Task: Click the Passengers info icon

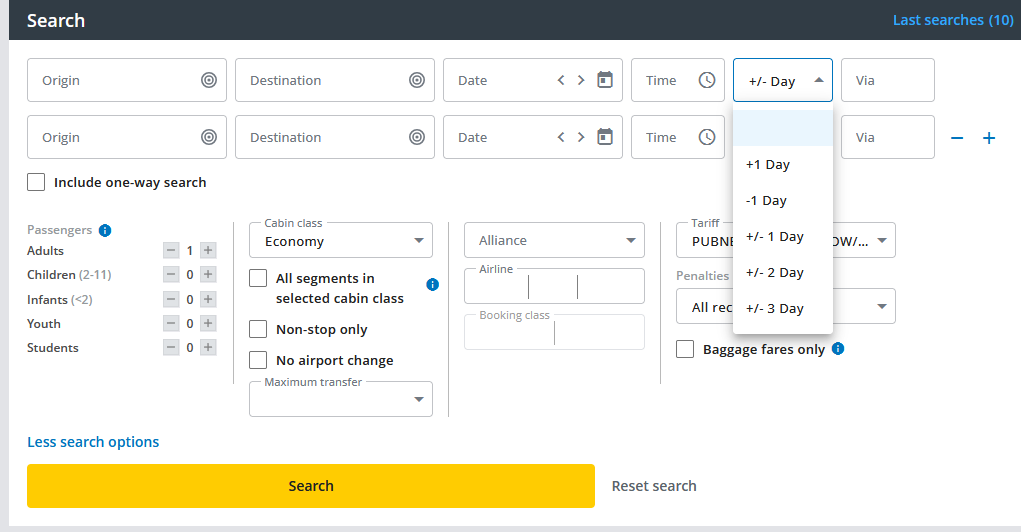Action: (105, 230)
